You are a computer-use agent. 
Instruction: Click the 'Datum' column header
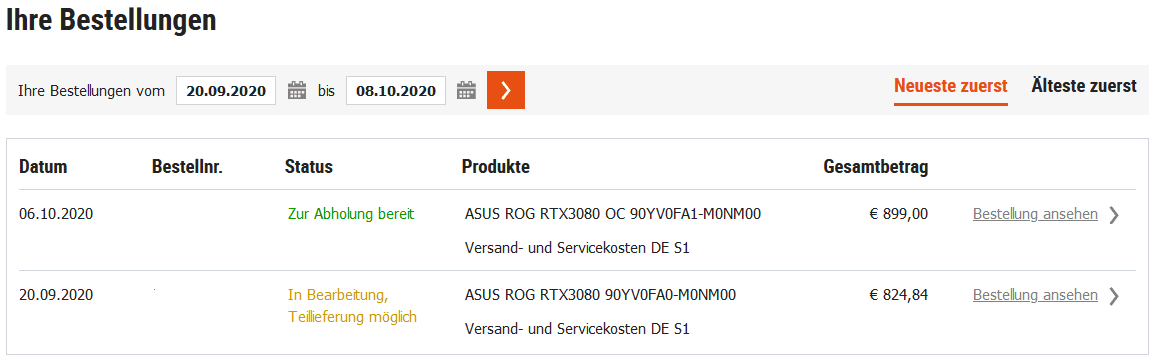tap(43, 167)
